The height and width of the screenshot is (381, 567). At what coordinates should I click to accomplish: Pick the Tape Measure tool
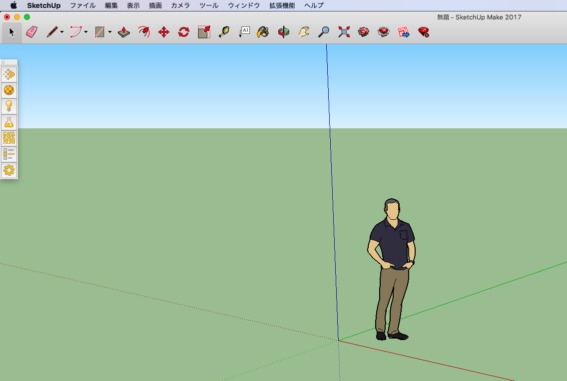pyautogui.click(x=224, y=32)
